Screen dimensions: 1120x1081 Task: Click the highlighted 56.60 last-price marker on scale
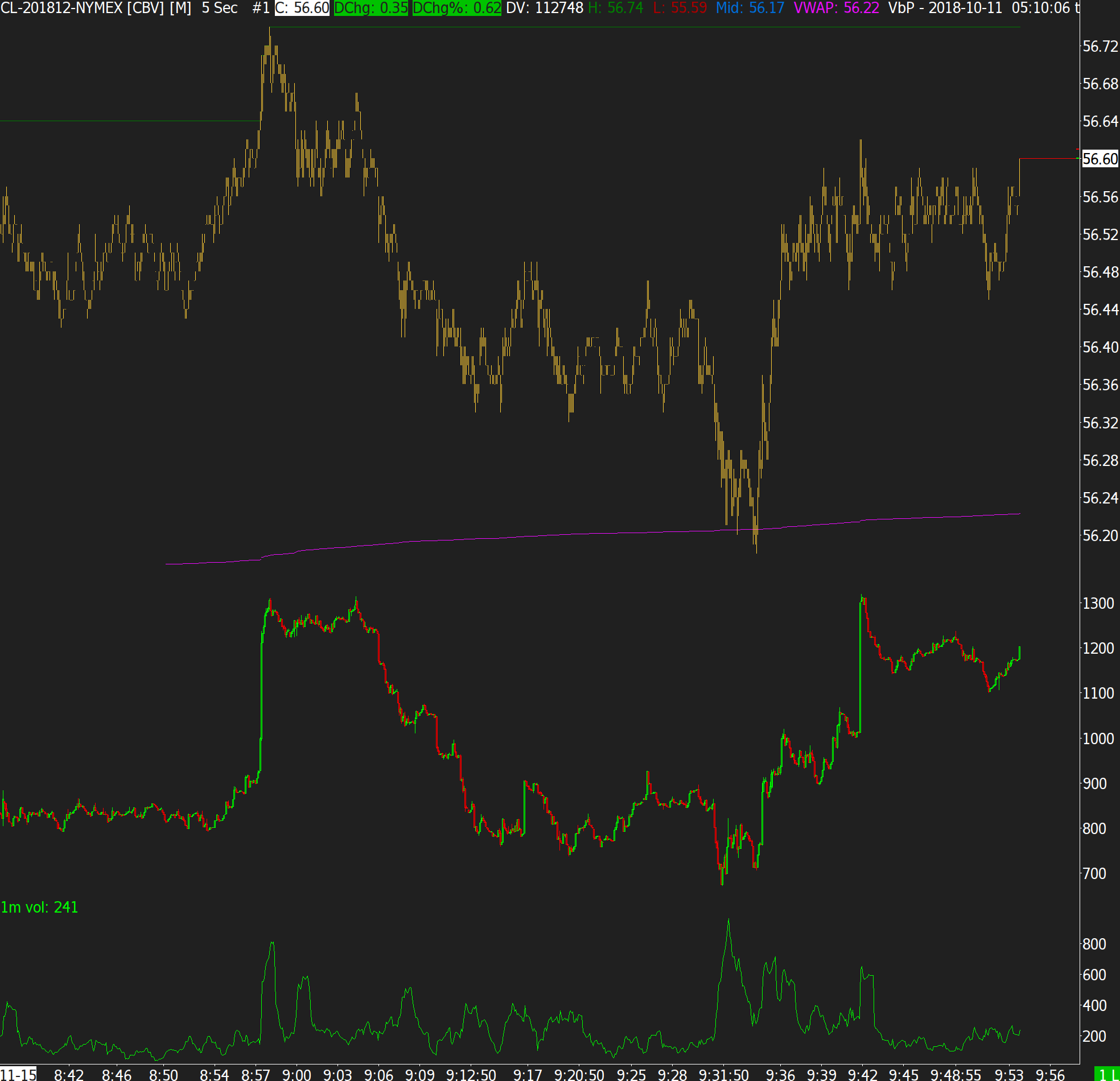point(1100,159)
